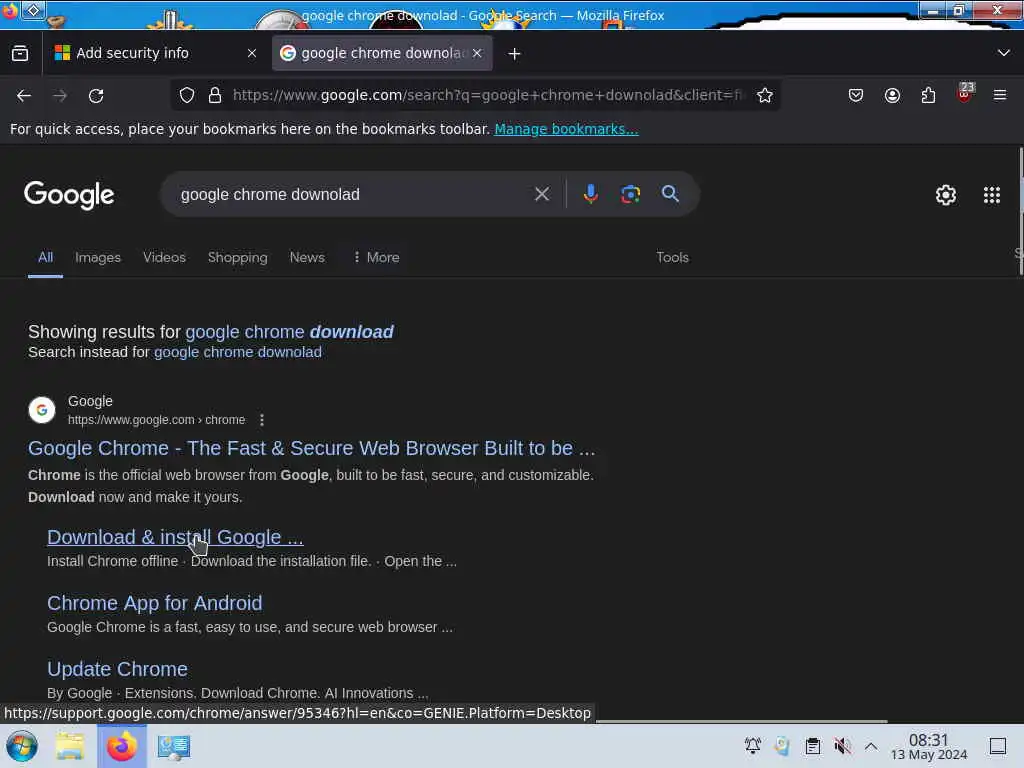Viewport: 1024px width, 768px height.
Task: Open the clipboard tray icon
Action: pos(812,746)
